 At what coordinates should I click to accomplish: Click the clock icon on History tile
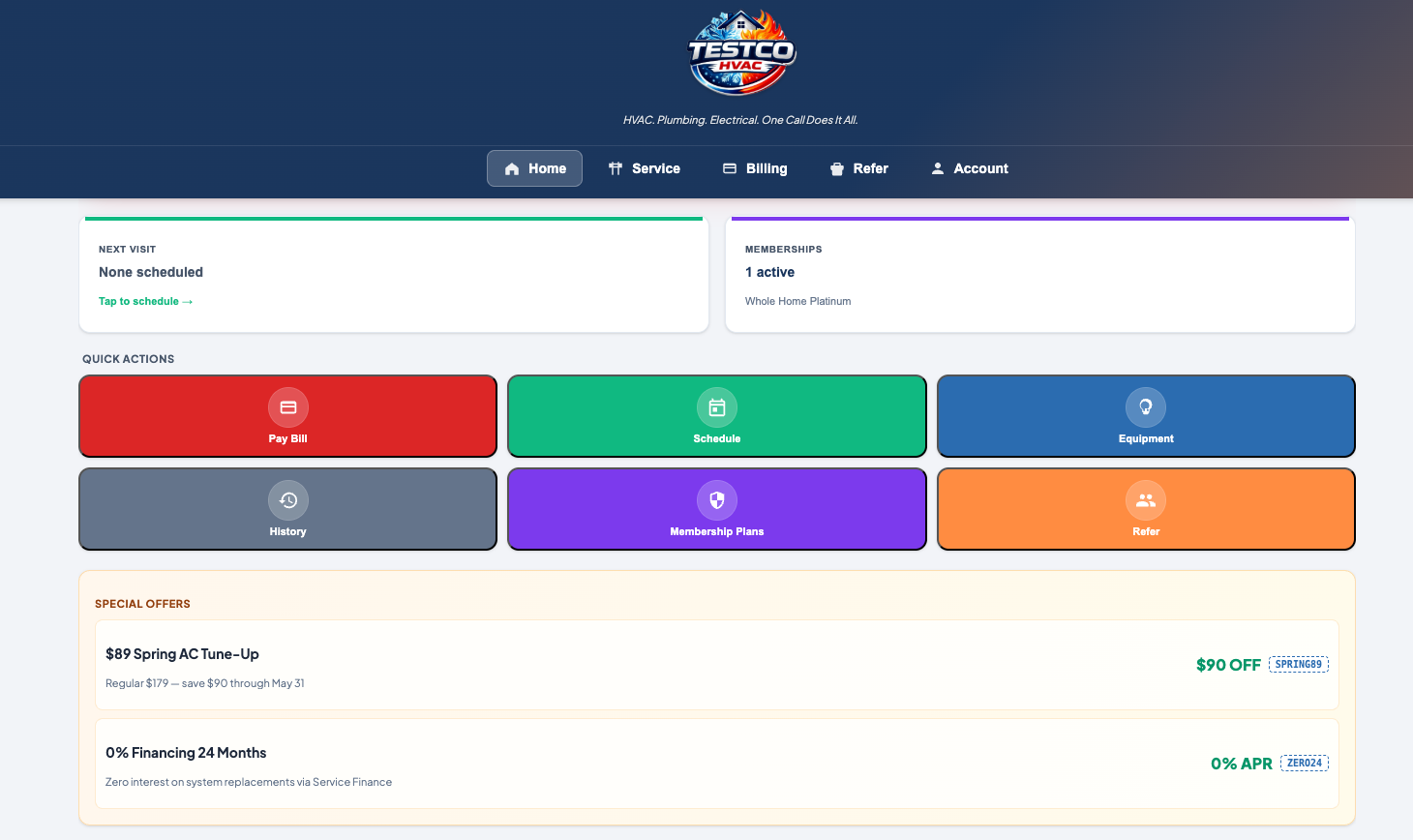click(x=288, y=500)
